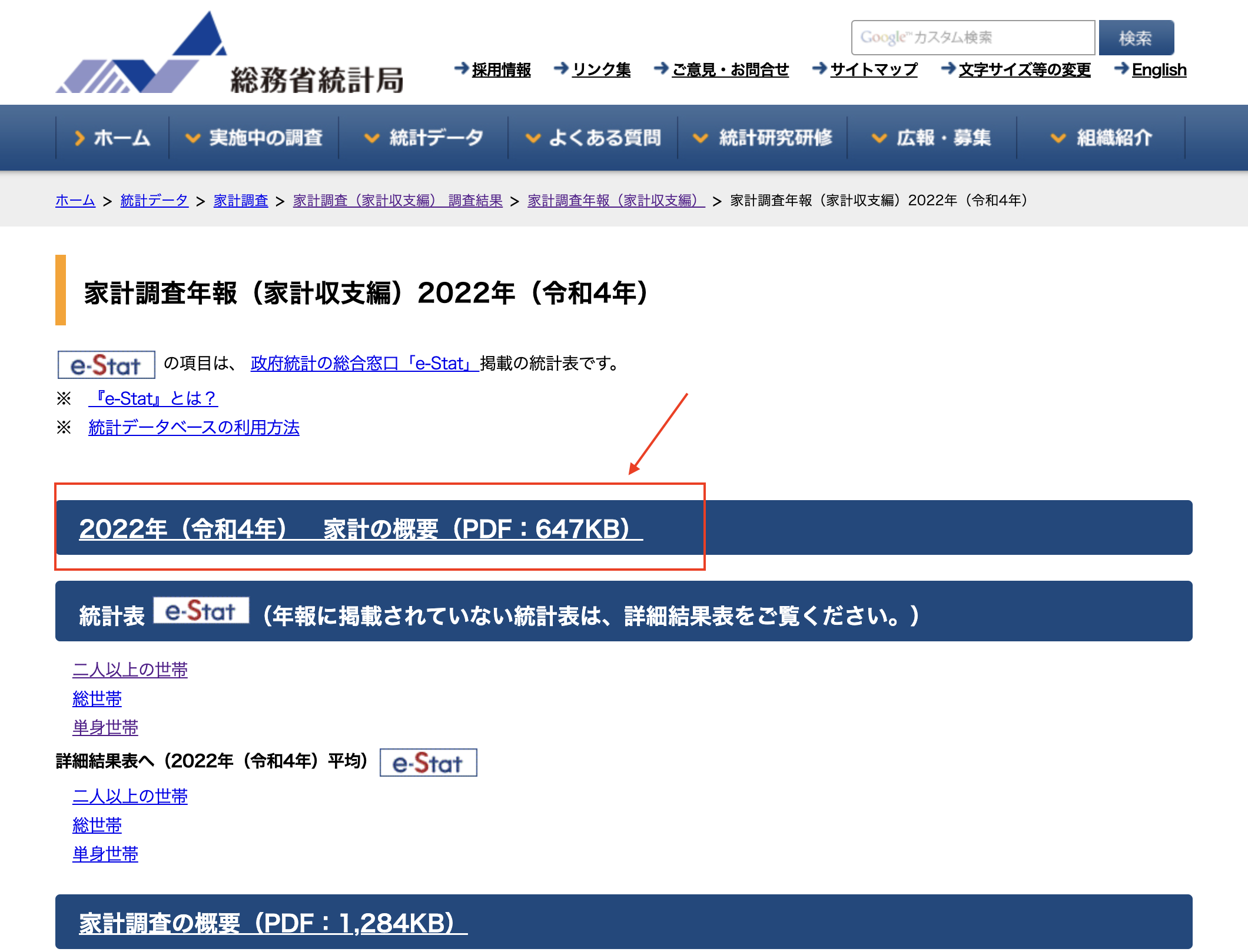Click the e-Stat badge beside the intro text
The image size is (1248, 952).
[x=106, y=365]
